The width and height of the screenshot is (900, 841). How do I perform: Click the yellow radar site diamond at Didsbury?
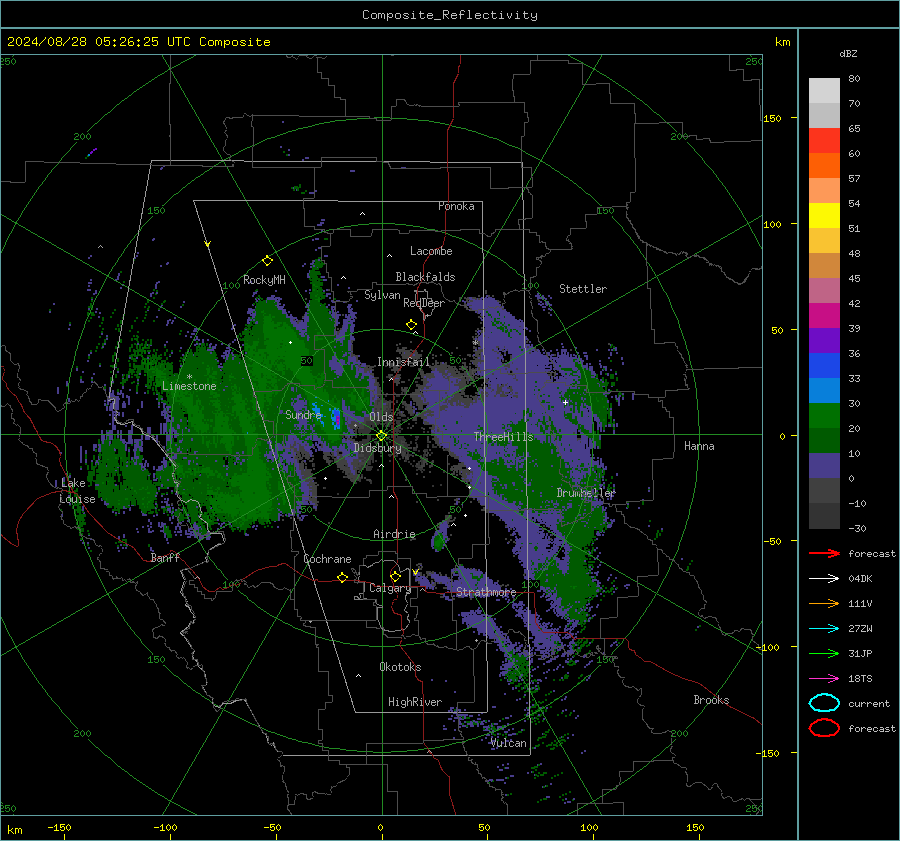381,436
